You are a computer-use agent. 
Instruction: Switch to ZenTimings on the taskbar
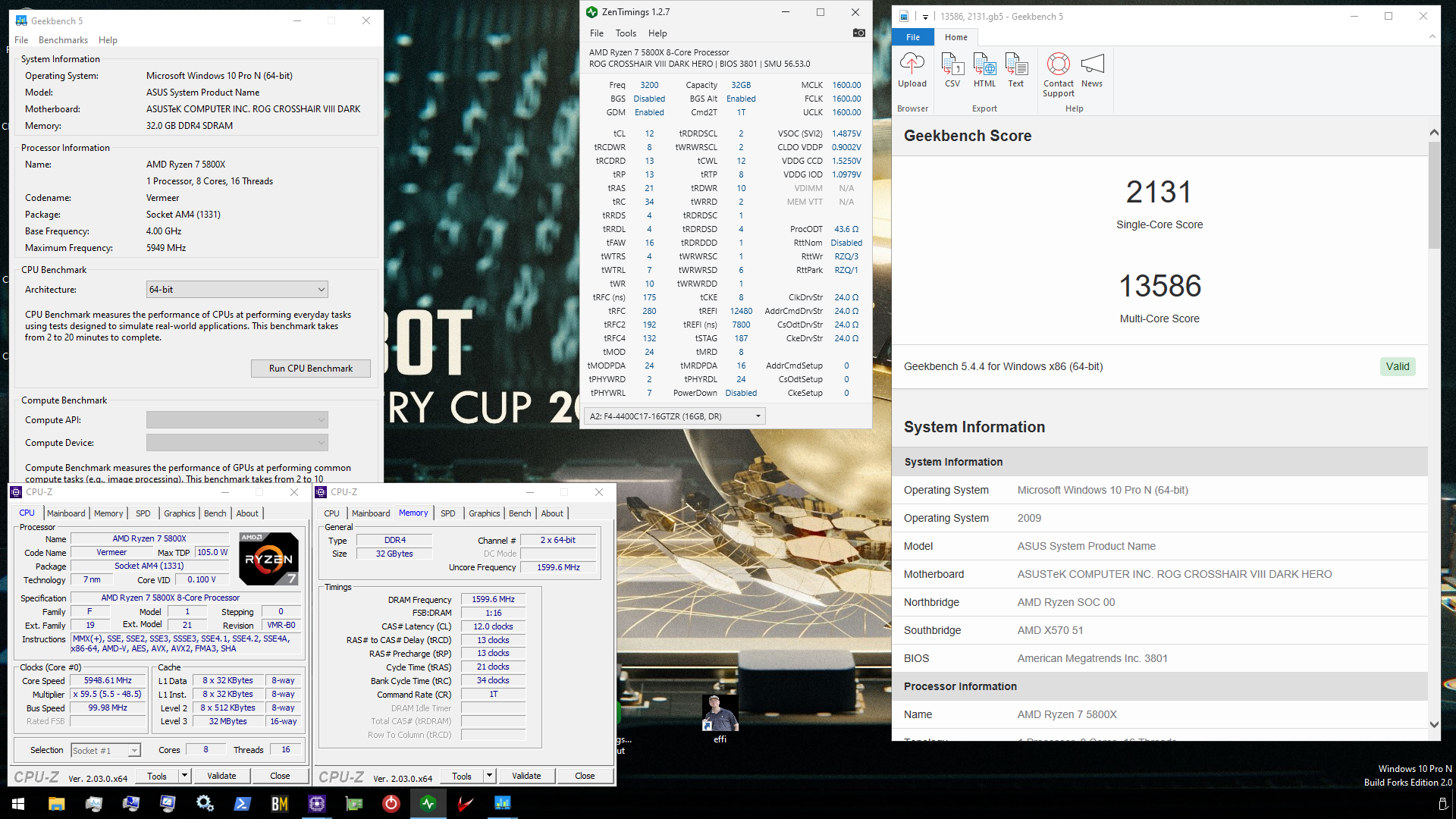[x=428, y=804]
